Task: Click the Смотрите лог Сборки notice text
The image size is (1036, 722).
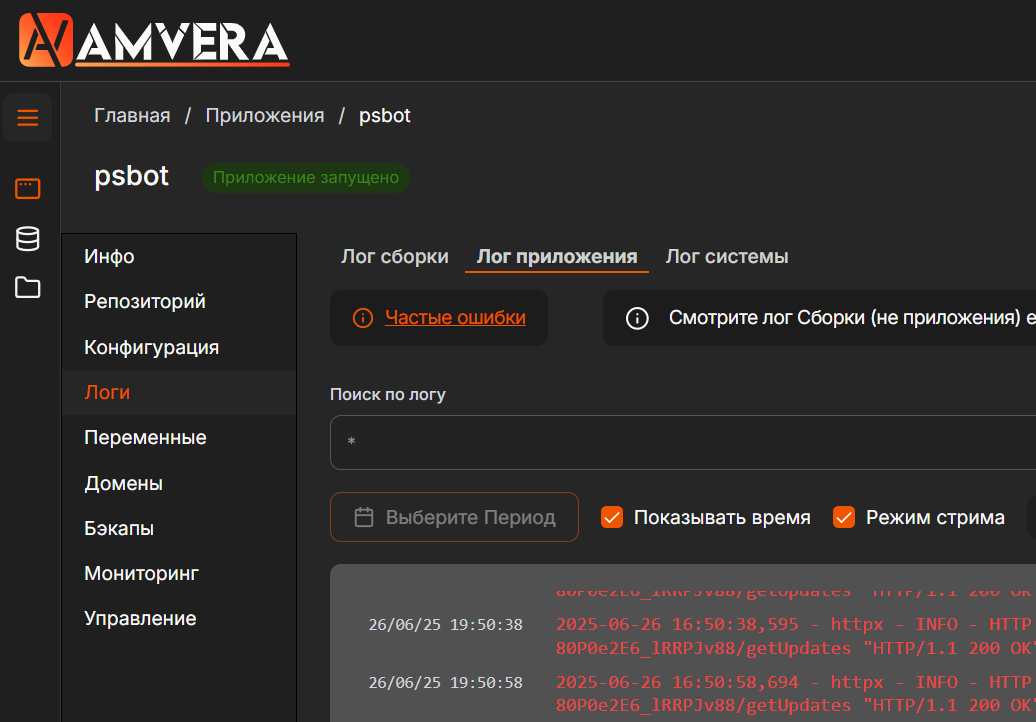Action: [x=852, y=318]
